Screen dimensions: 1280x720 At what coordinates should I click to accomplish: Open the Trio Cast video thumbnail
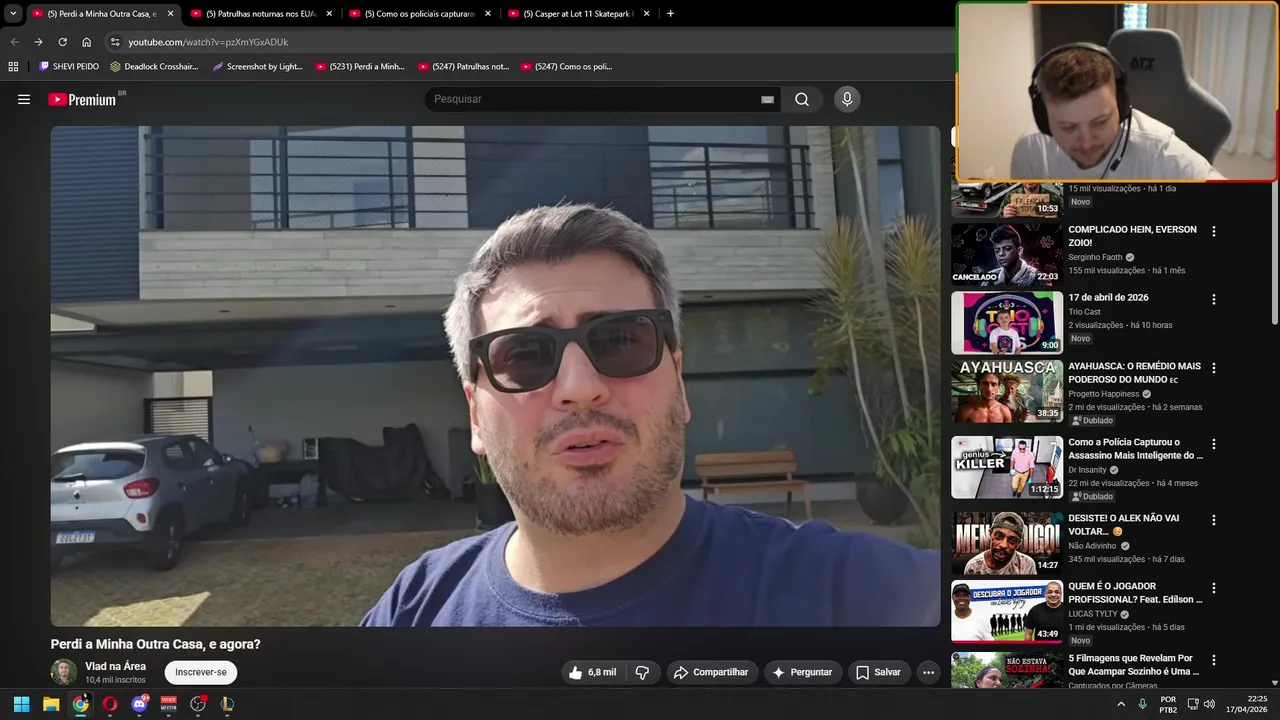[x=1006, y=322]
